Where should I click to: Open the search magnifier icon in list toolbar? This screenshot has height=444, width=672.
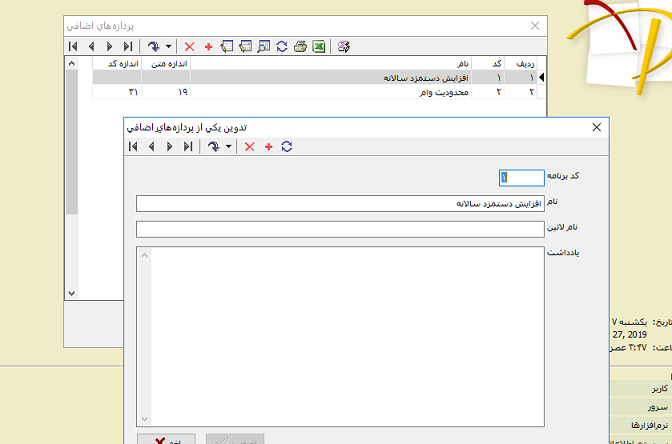coord(264,47)
